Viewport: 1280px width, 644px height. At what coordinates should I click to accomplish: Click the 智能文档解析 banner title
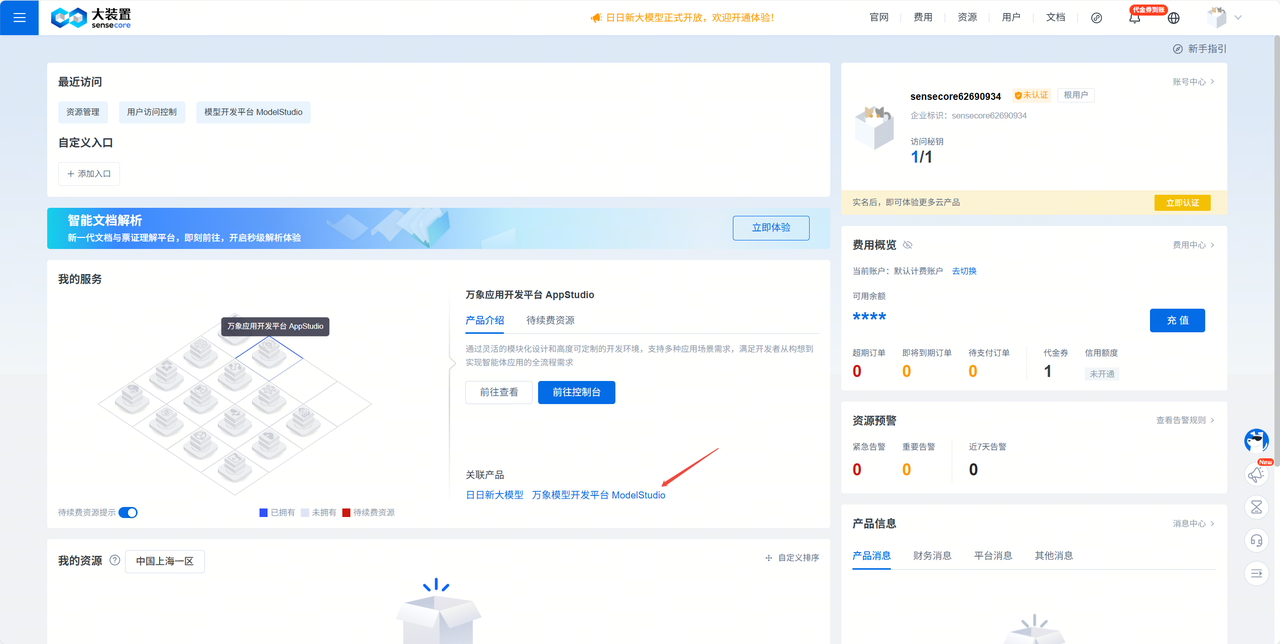(x=105, y=220)
